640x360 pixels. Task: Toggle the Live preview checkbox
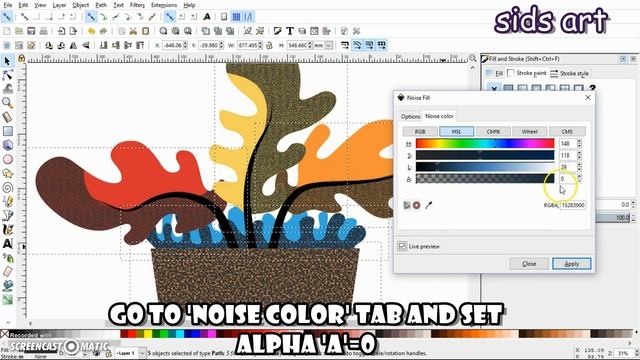point(402,247)
